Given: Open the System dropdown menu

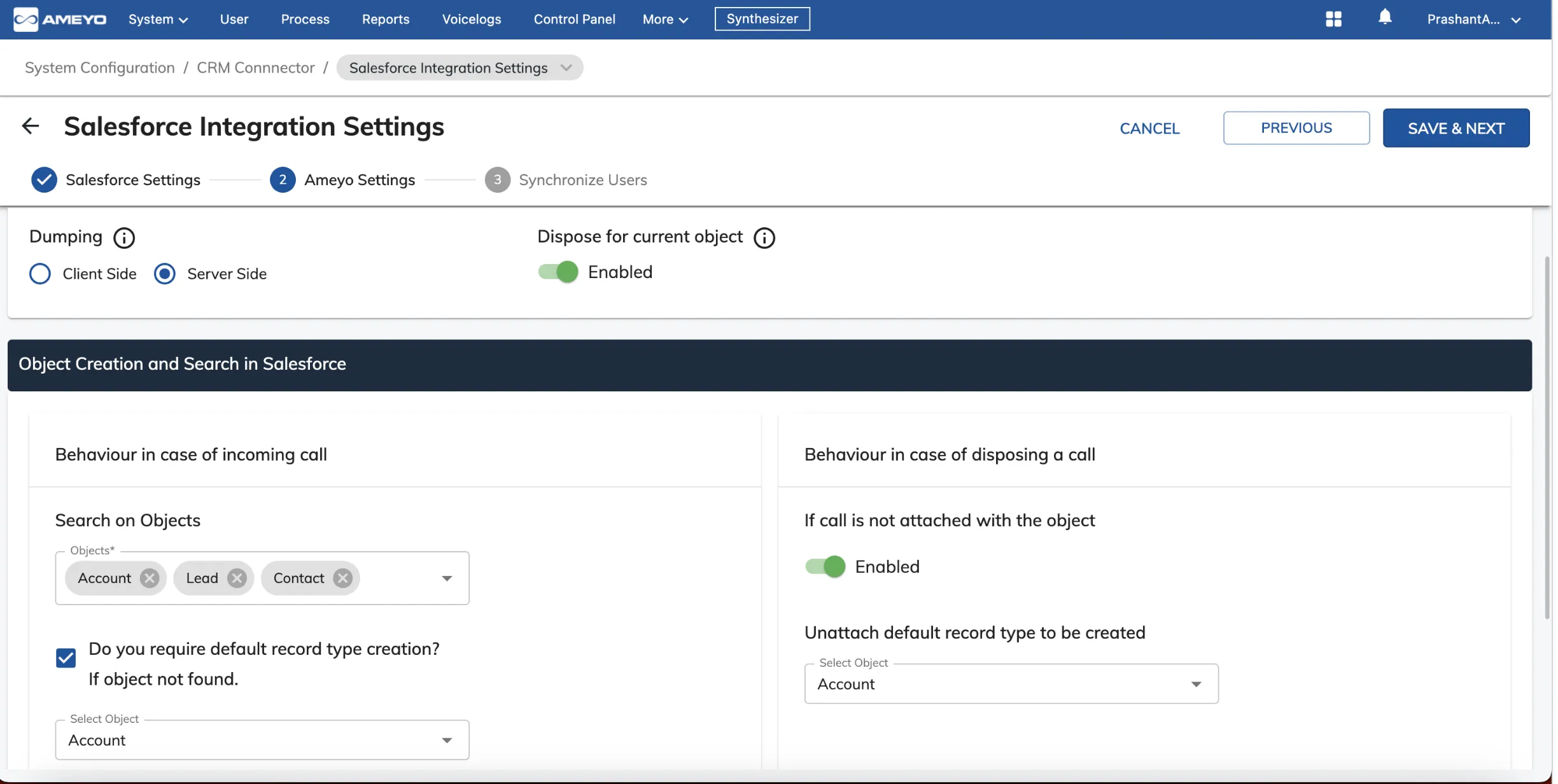Looking at the screenshot, I should [x=159, y=19].
